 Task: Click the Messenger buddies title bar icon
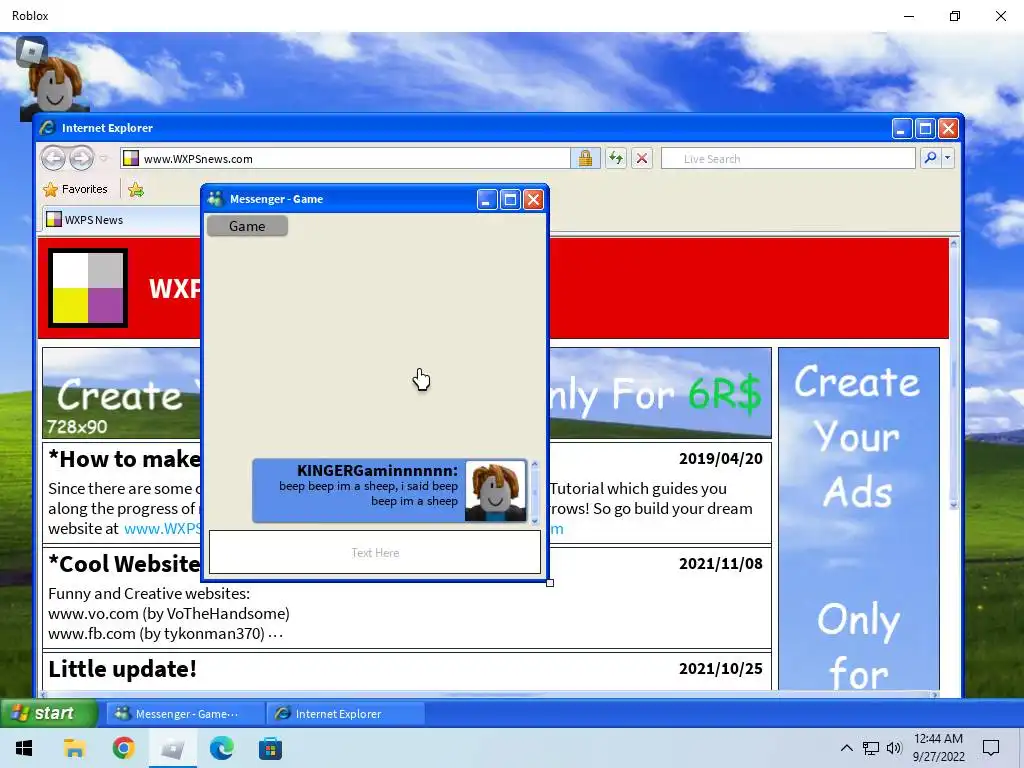(x=215, y=199)
